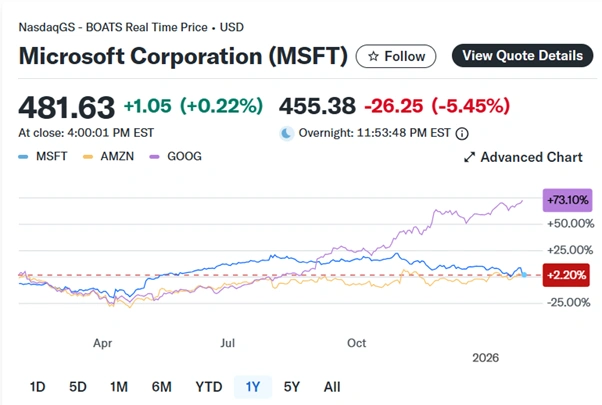Show the 1M chart range
The height and width of the screenshot is (405, 602).
[119, 386]
